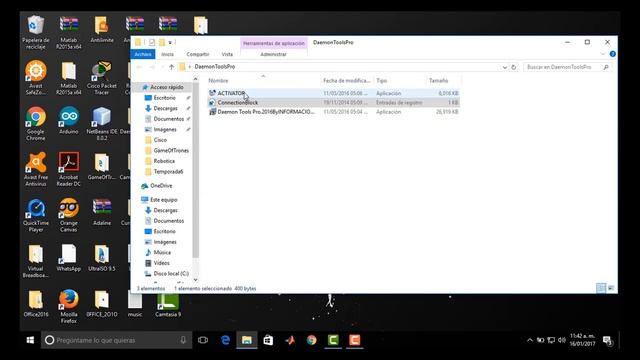Open the Office2016 folder on the desktop
The width and height of the screenshot is (640, 360).
click(x=36, y=304)
